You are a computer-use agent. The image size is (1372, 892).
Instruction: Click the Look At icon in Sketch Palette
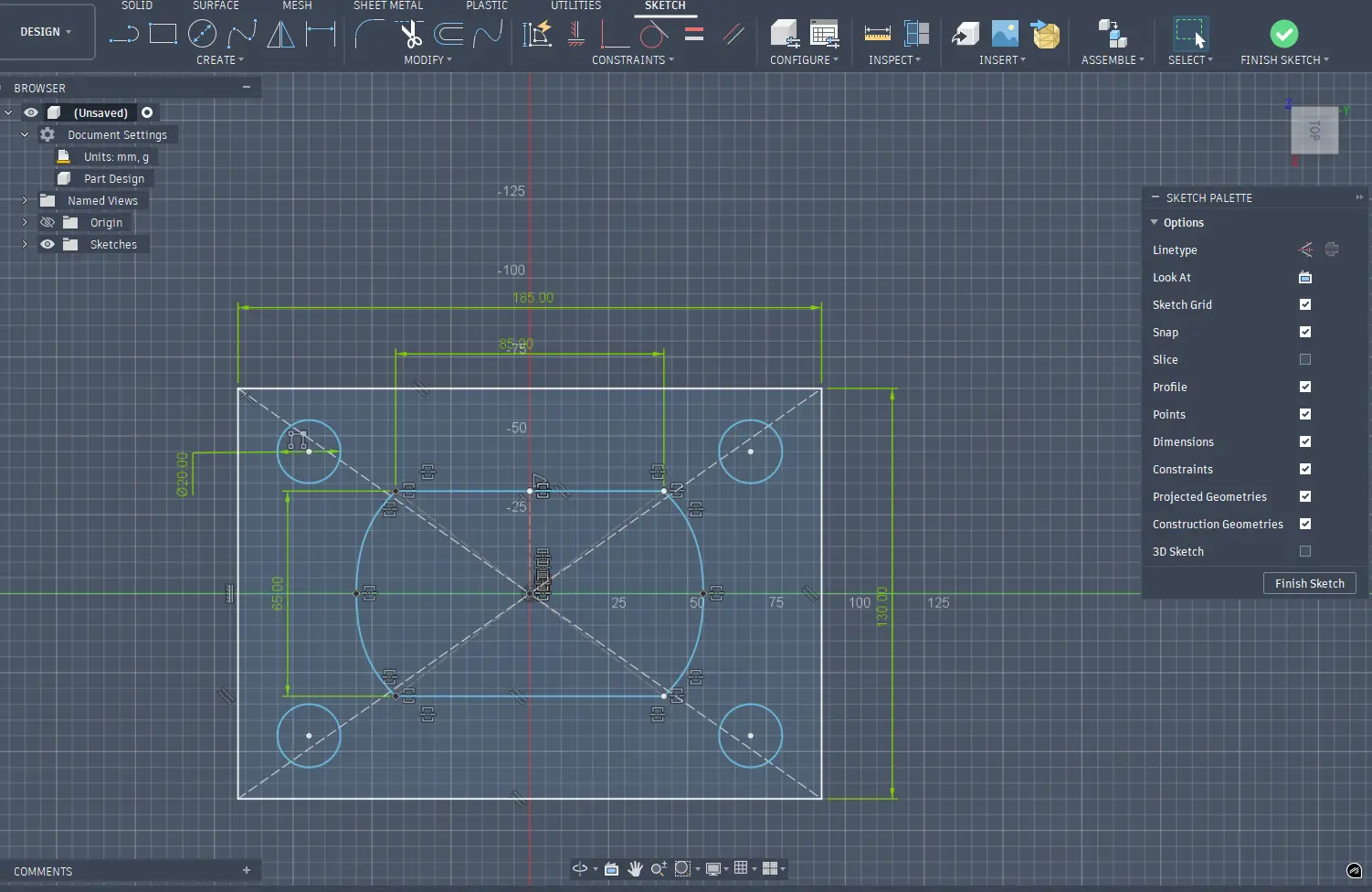coord(1305,277)
